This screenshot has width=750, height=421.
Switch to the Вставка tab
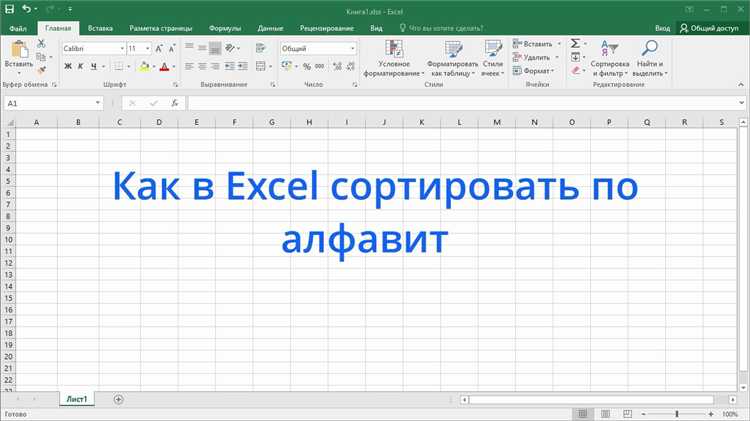(x=100, y=28)
